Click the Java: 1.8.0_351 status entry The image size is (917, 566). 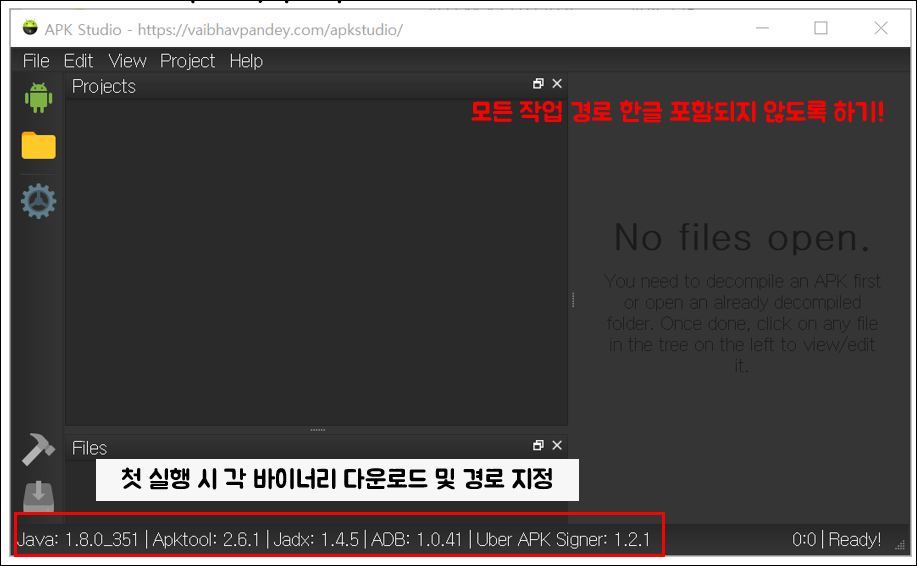pos(78,539)
